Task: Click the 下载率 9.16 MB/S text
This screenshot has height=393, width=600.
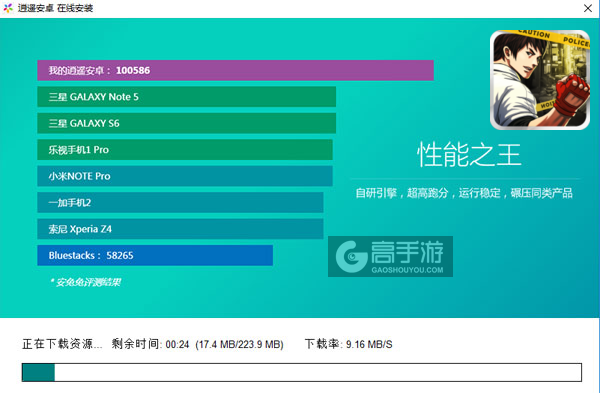Action: point(349,344)
